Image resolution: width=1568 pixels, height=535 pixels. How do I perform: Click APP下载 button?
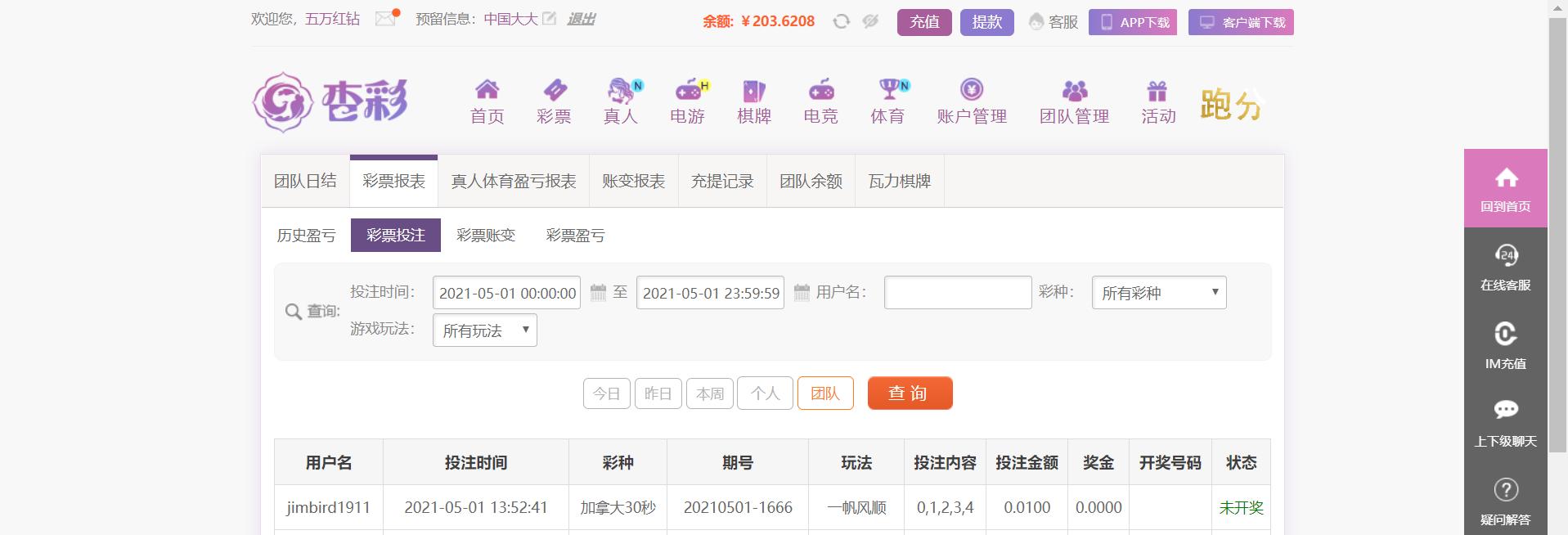tap(1133, 22)
